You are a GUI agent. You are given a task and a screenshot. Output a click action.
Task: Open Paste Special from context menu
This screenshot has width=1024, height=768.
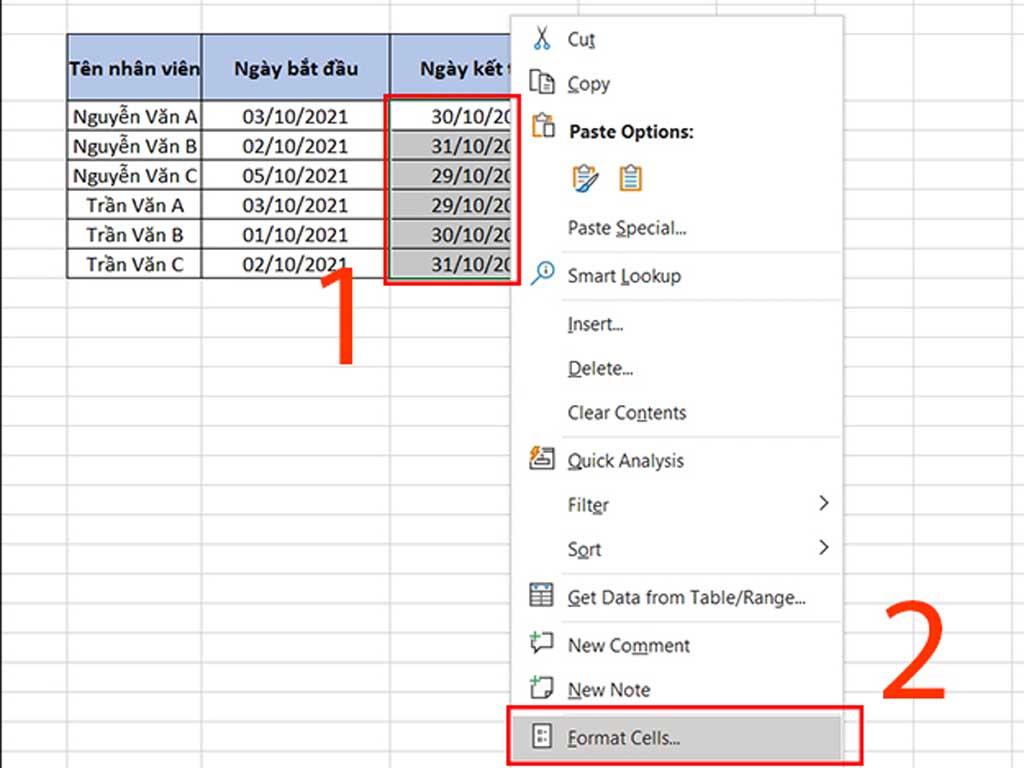tap(627, 228)
